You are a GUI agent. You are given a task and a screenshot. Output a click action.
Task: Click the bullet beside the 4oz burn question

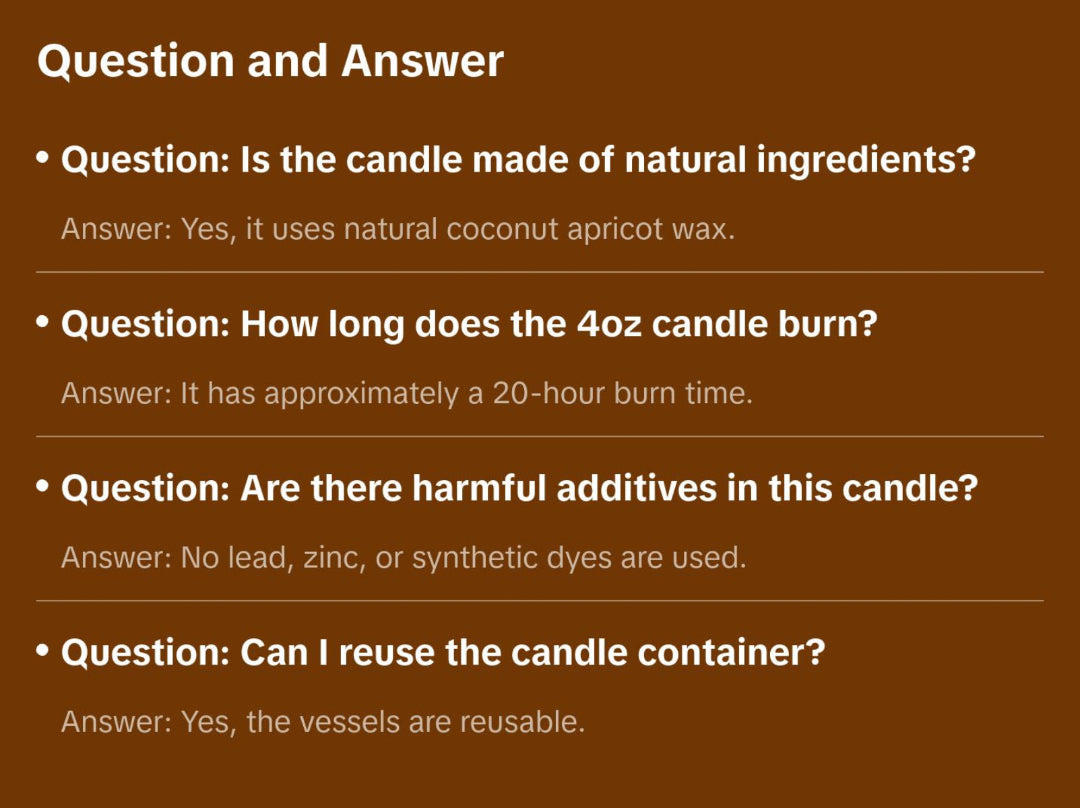43,322
